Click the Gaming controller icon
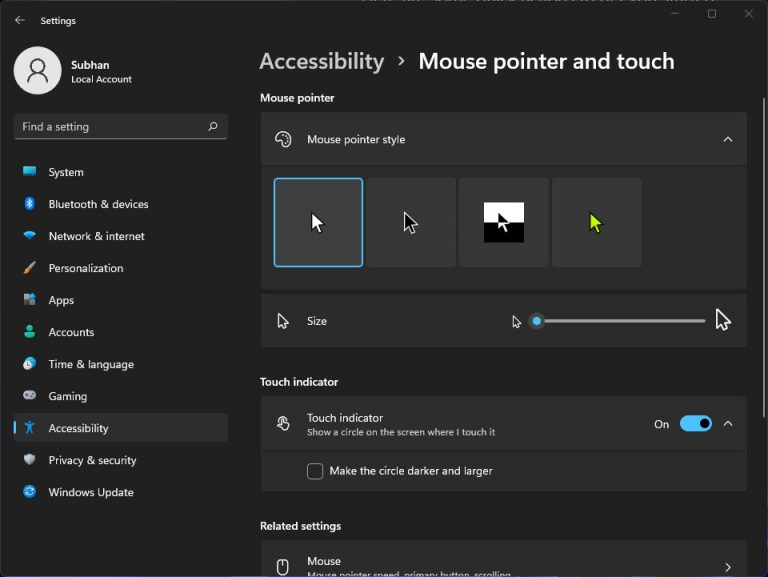Screen dimensions: 768x577 (29, 395)
